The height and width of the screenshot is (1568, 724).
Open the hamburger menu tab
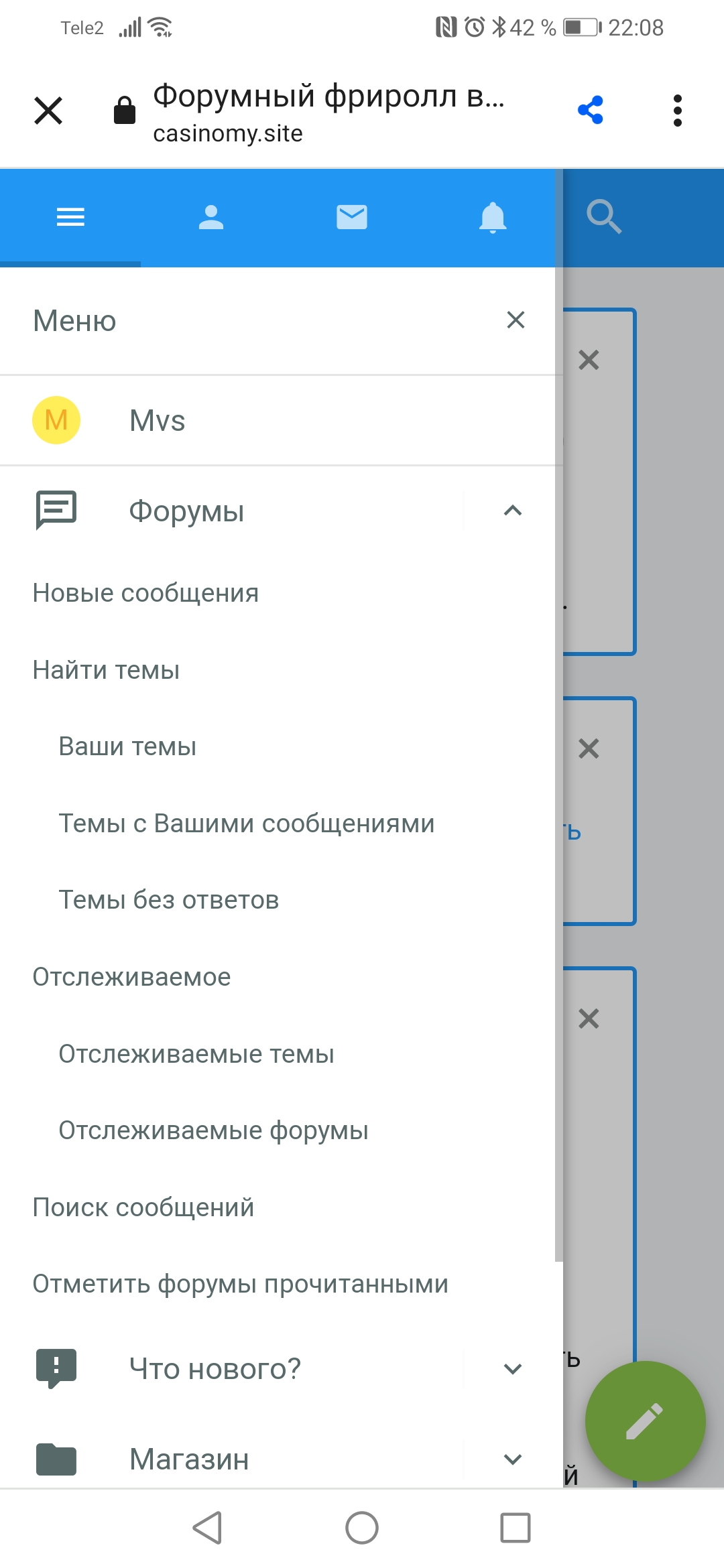[70, 217]
